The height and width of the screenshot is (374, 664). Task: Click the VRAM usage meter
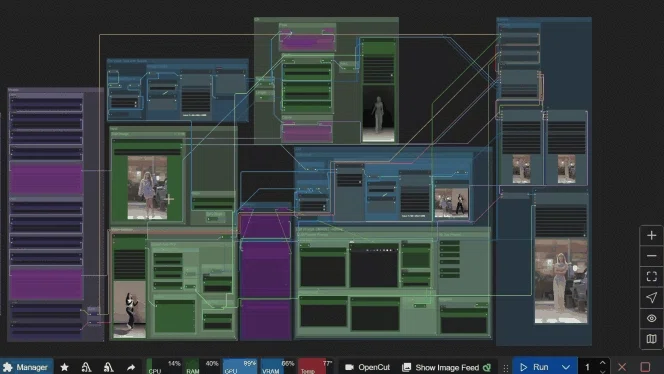pos(277,367)
